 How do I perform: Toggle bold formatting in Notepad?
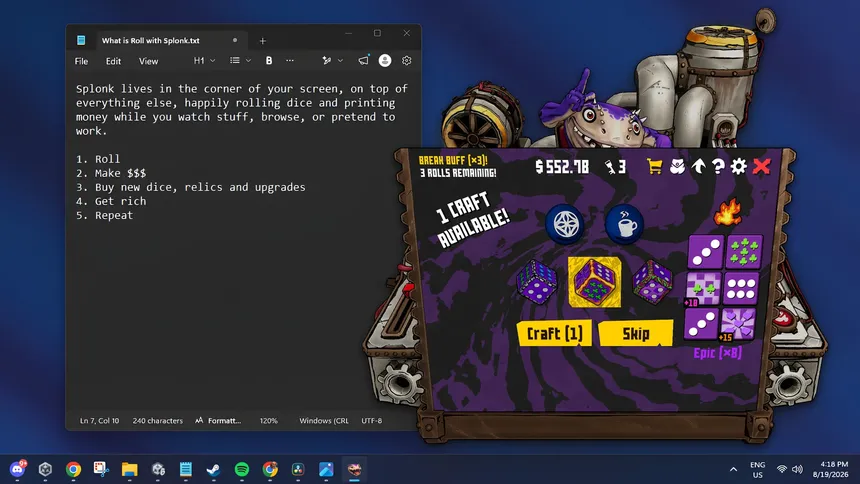[269, 60]
